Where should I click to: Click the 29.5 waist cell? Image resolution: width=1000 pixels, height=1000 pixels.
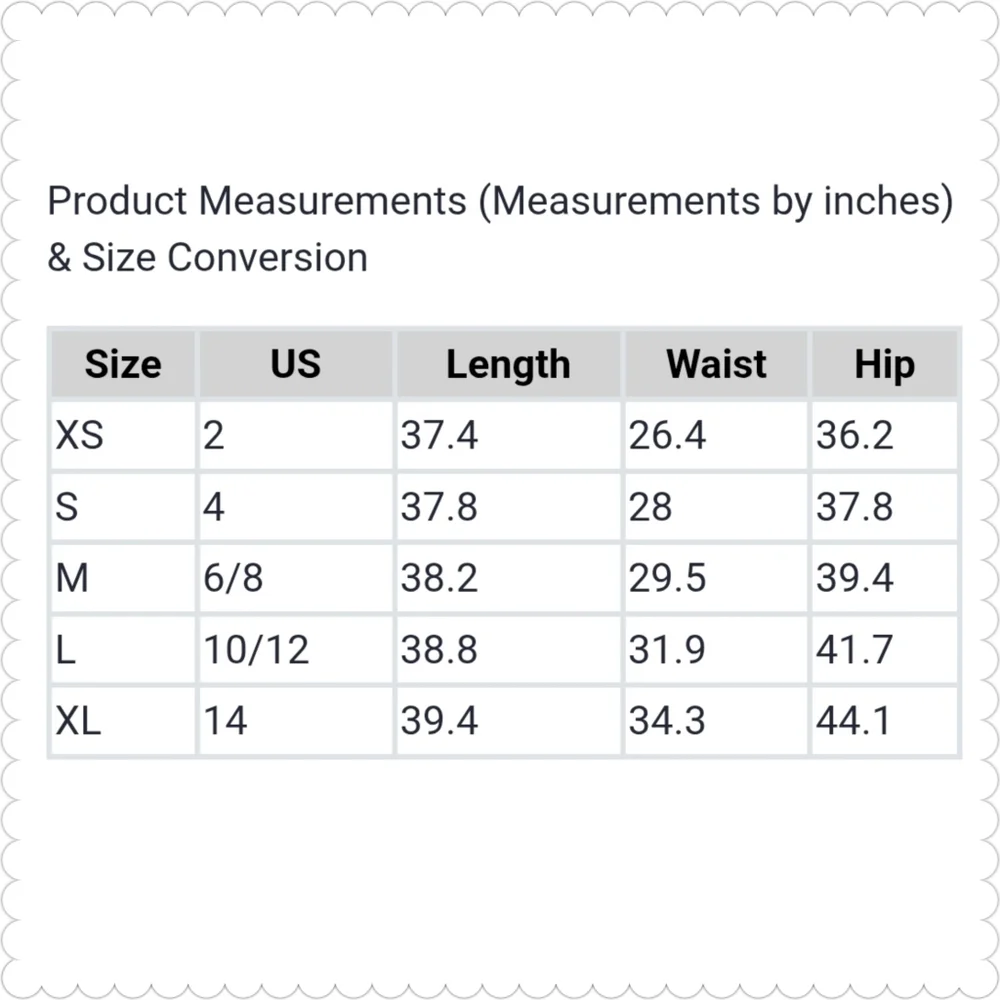point(716,578)
